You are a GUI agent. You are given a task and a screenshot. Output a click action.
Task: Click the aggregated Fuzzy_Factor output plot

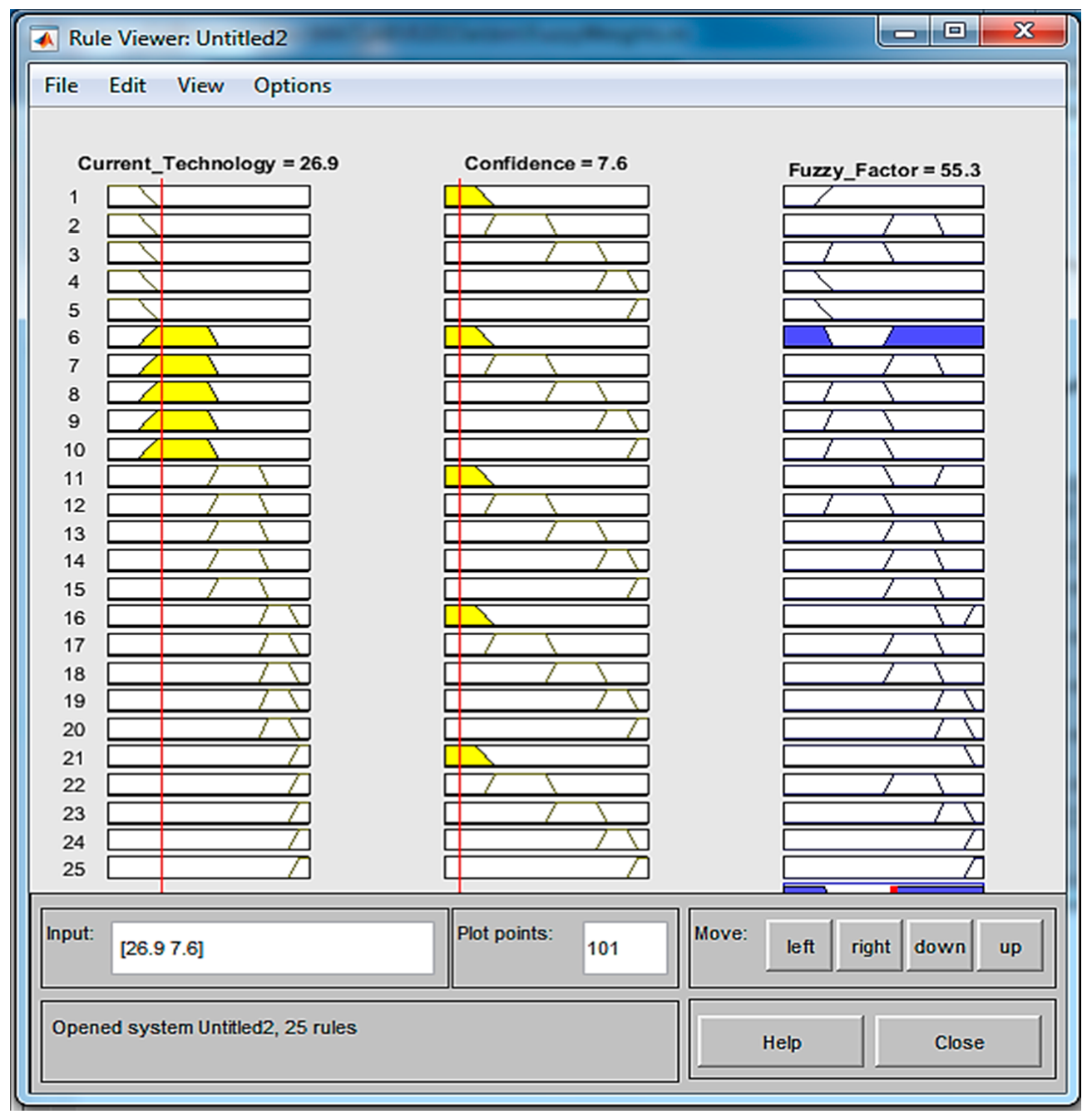(x=883, y=889)
